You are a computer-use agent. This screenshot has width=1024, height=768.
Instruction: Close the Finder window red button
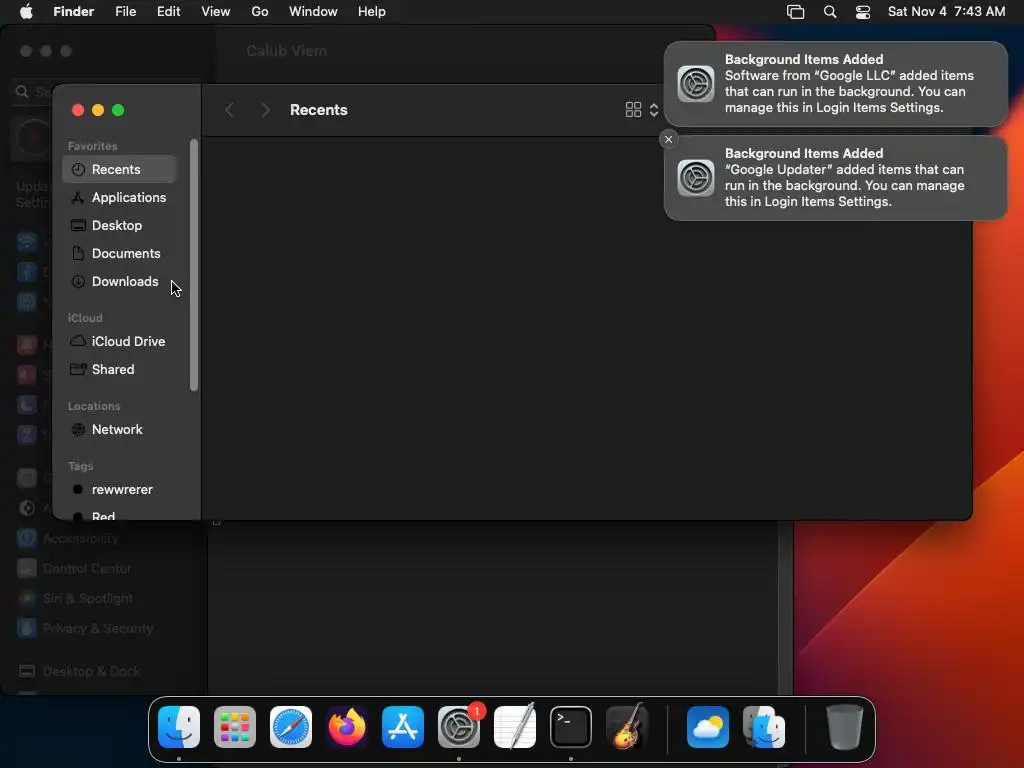(78, 110)
